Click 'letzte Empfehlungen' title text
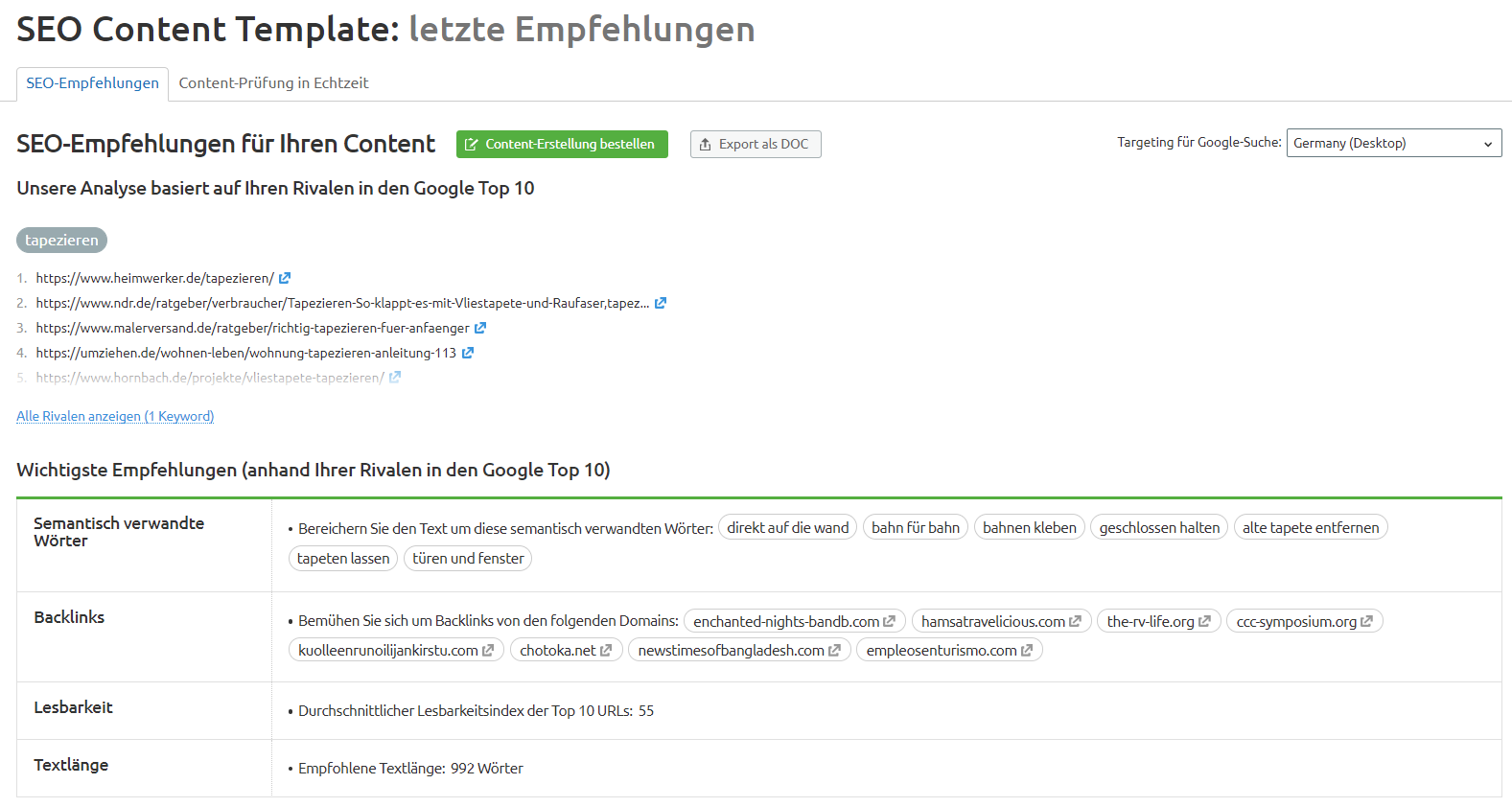This screenshot has height=807, width=1512. pyautogui.click(x=582, y=29)
